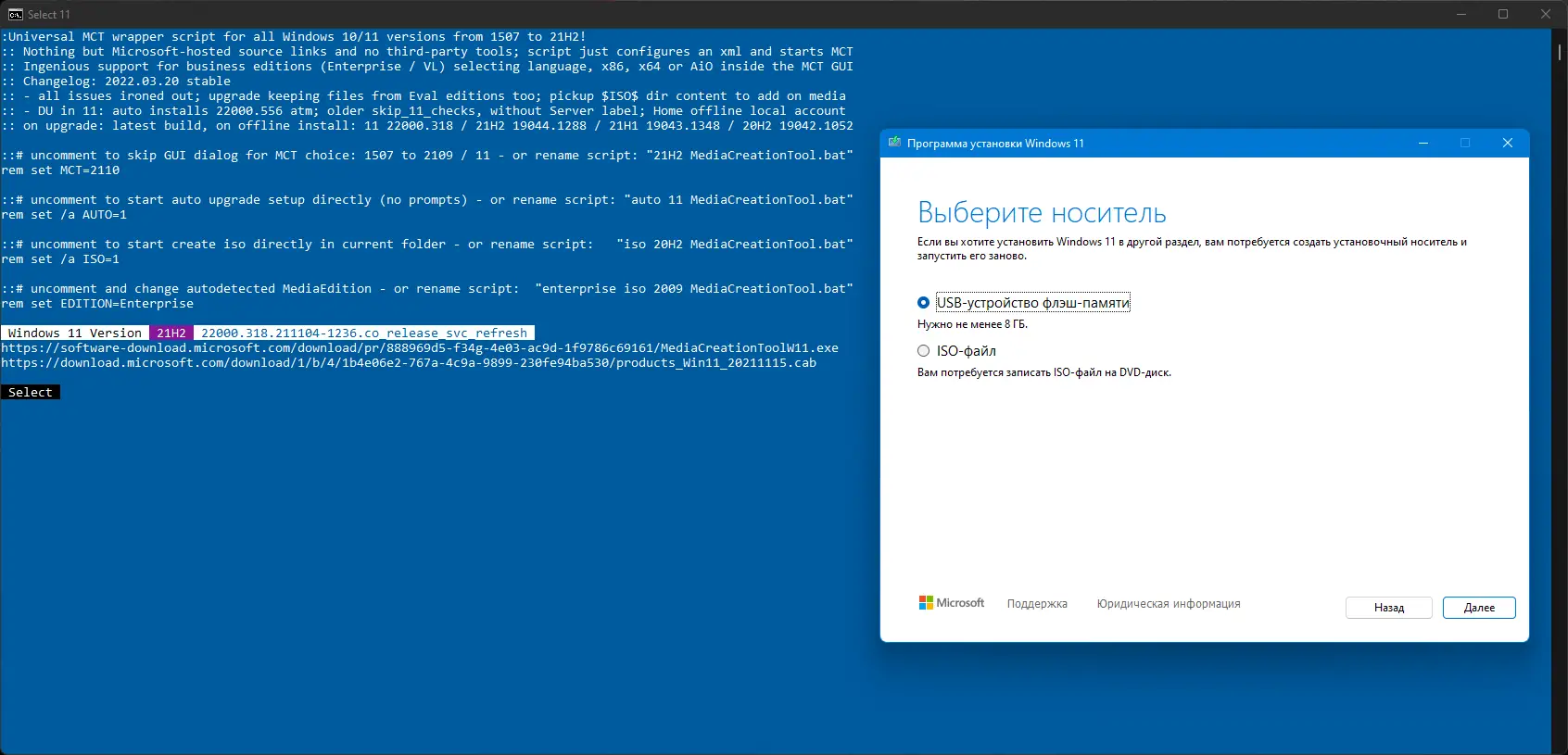The height and width of the screenshot is (755, 1568).
Task: Click the 'Select 11' console window title
Action: 49,14
